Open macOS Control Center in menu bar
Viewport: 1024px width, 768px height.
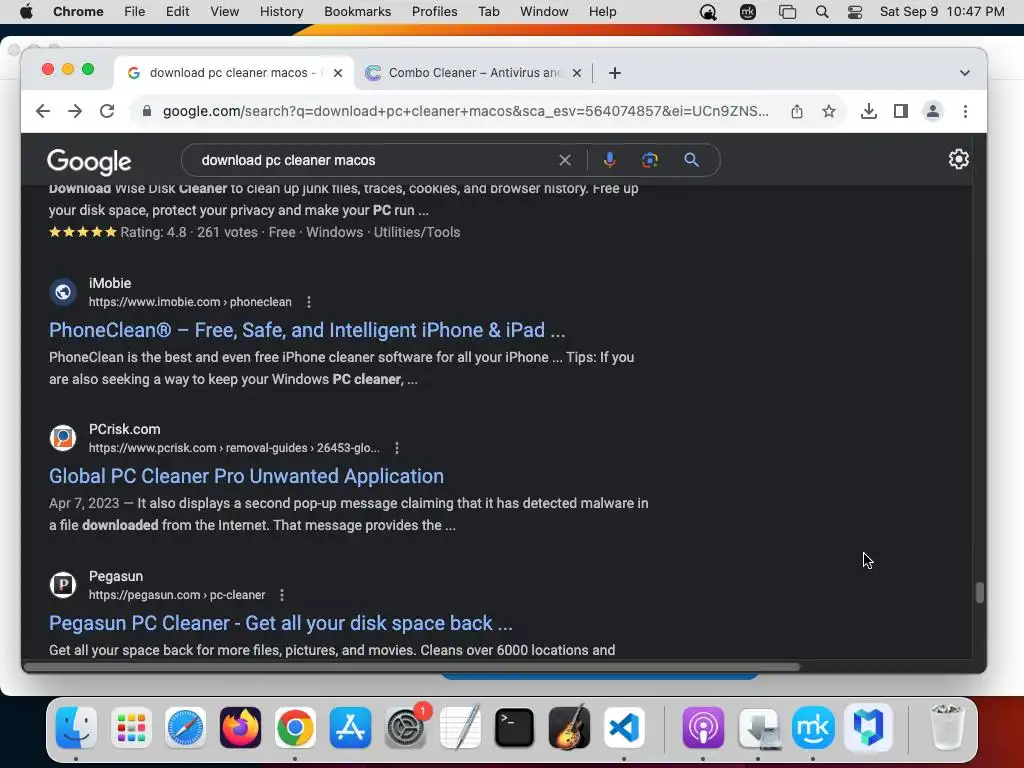click(855, 12)
